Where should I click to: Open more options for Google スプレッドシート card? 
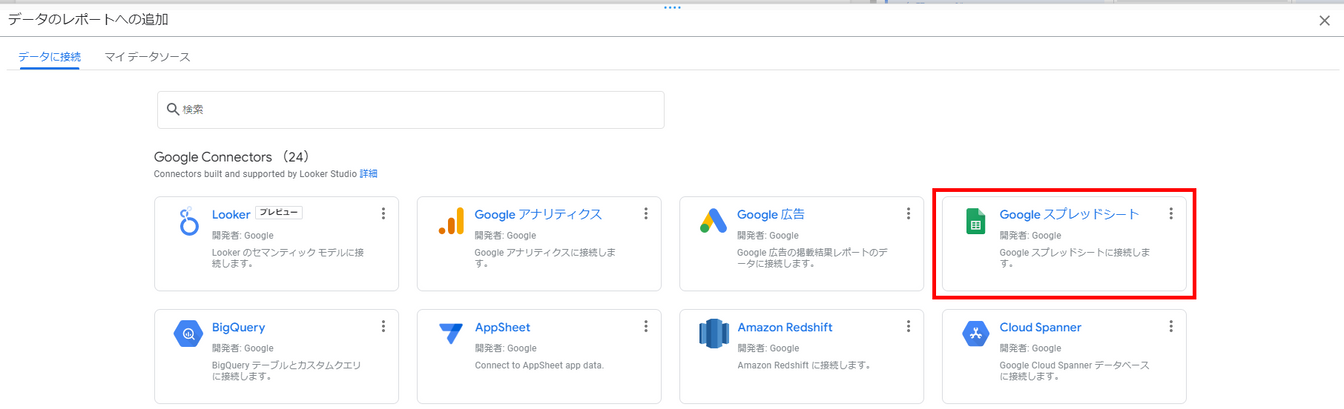click(1171, 214)
